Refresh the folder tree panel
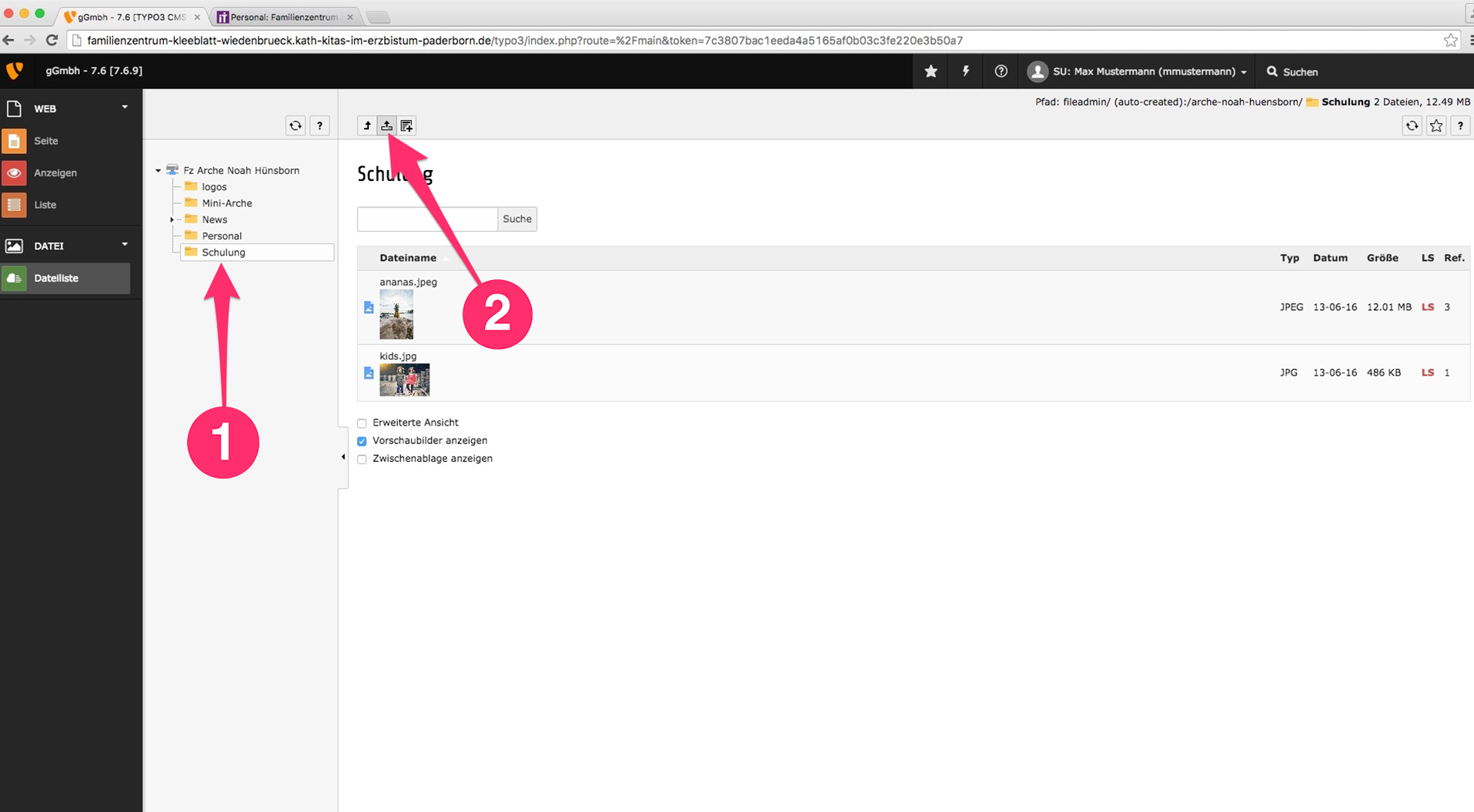 pyautogui.click(x=296, y=125)
